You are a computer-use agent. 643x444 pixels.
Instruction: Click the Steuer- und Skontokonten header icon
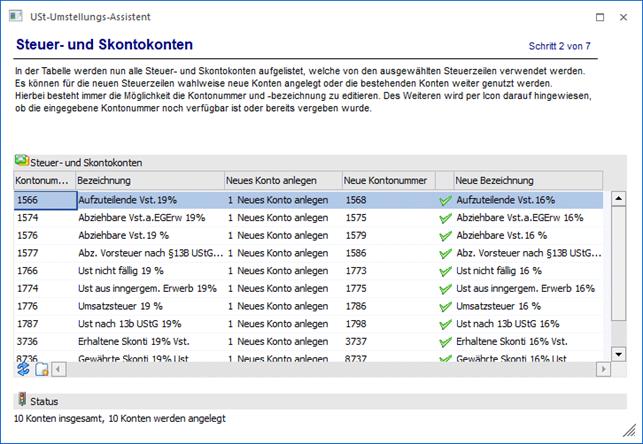coord(21,161)
